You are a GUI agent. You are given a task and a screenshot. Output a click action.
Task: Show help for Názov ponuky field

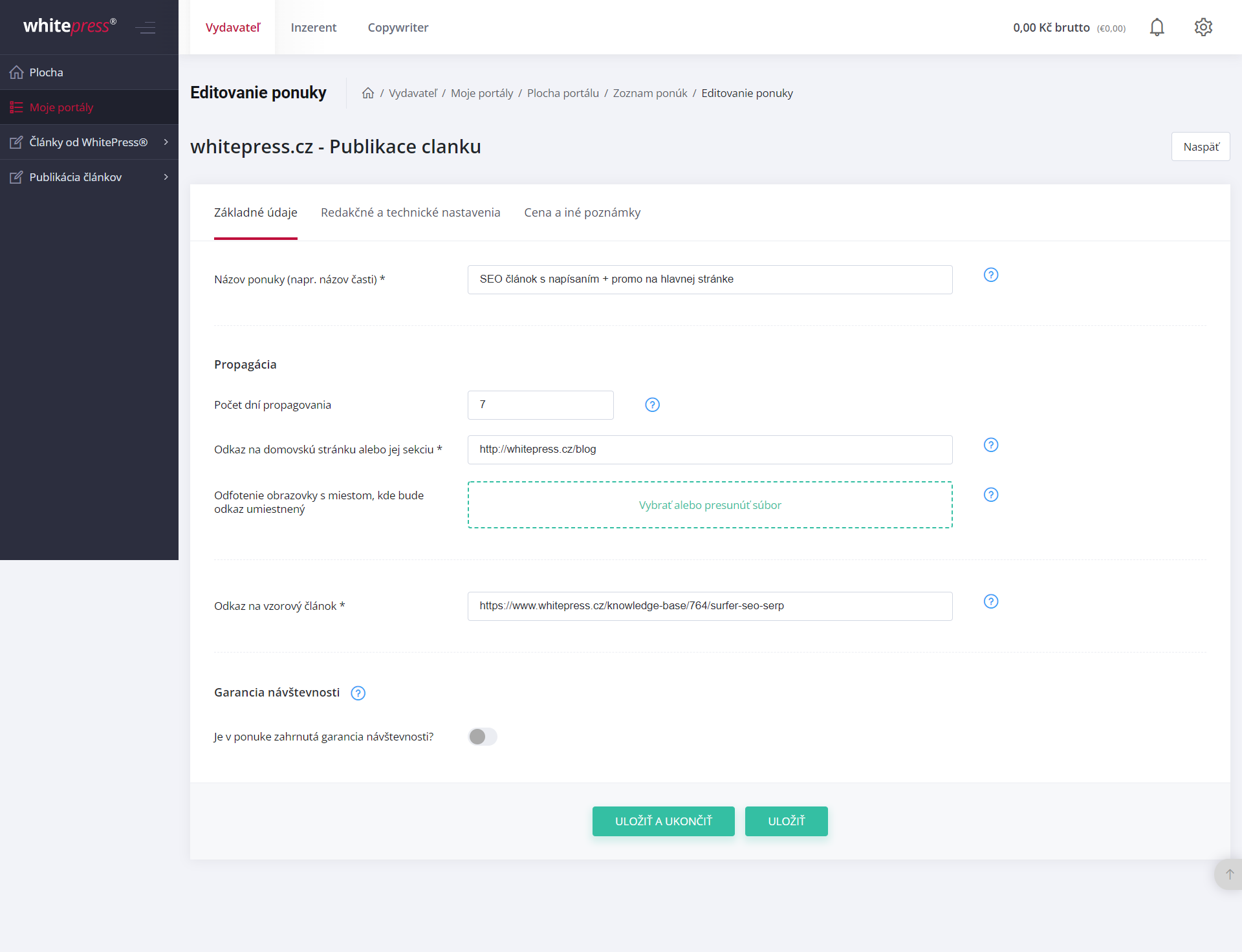tap(991, 275)
